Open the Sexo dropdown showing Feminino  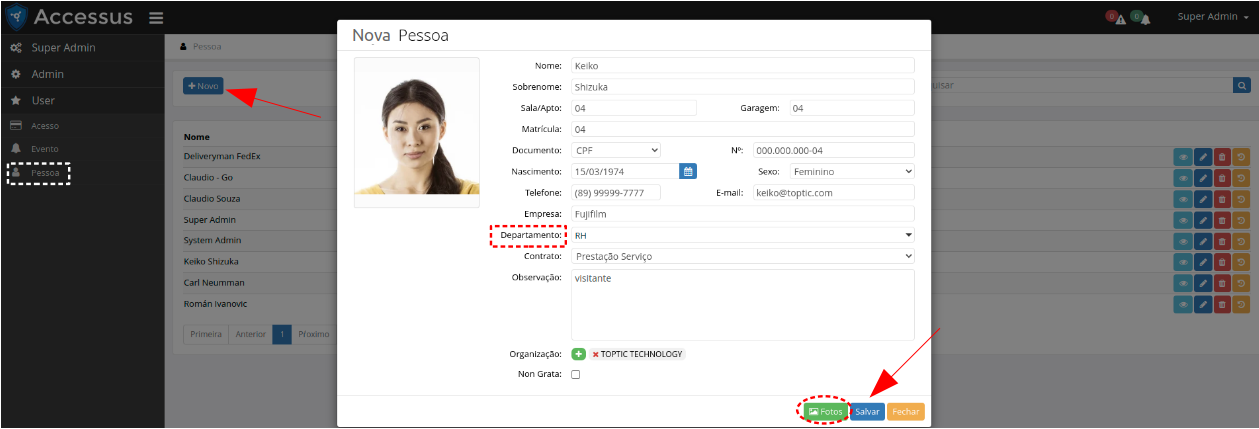click(x=852, y=171)
